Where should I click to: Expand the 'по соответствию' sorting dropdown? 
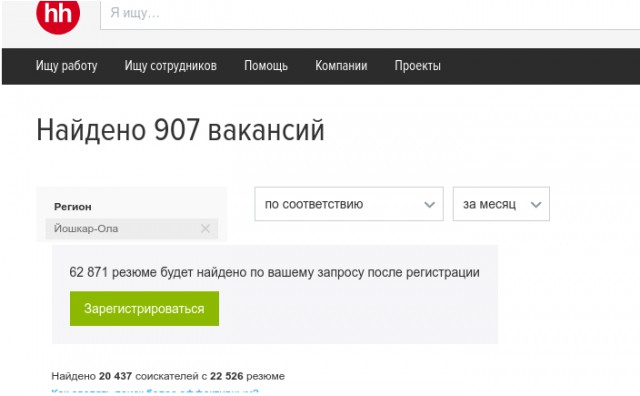coord(349,204)
